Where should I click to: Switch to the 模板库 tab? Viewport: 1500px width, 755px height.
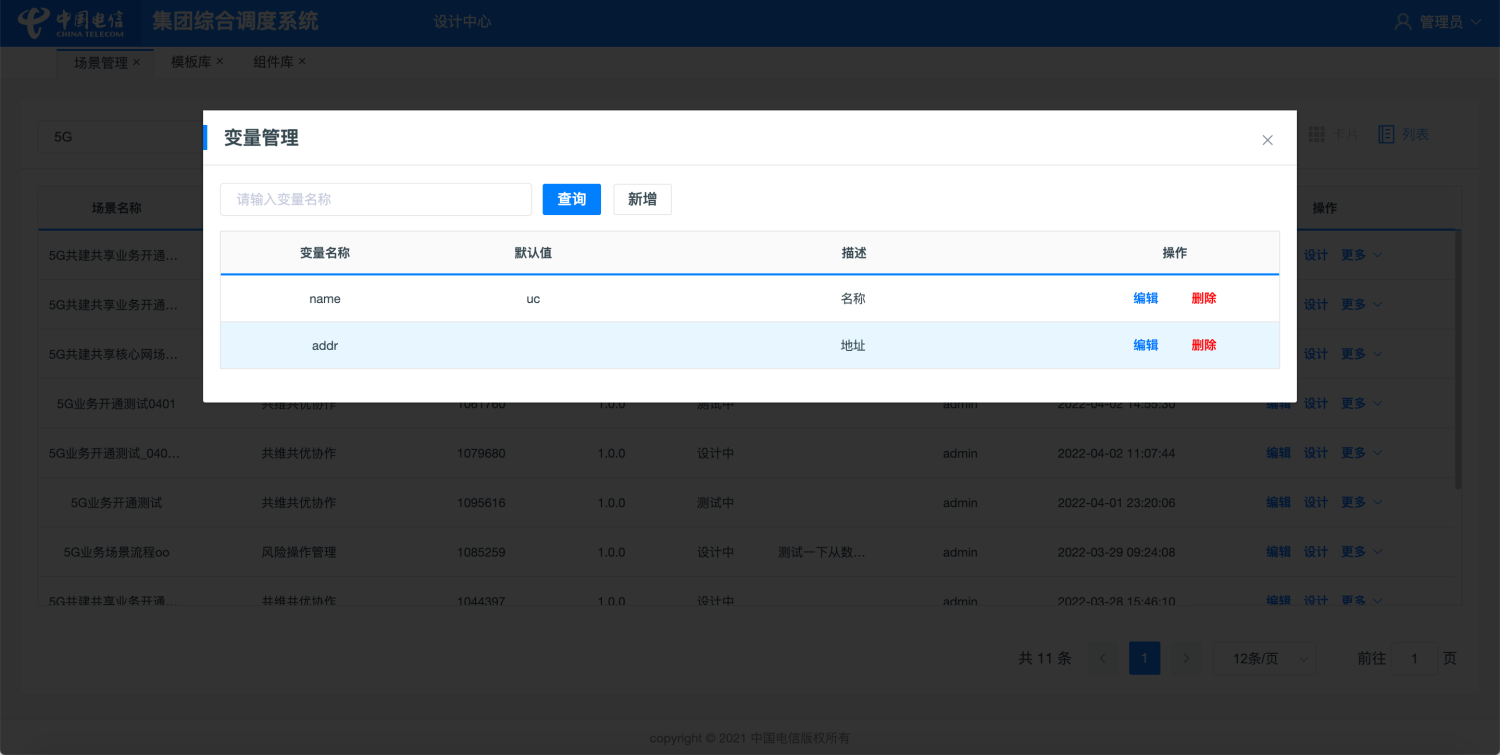pos(191,62)
